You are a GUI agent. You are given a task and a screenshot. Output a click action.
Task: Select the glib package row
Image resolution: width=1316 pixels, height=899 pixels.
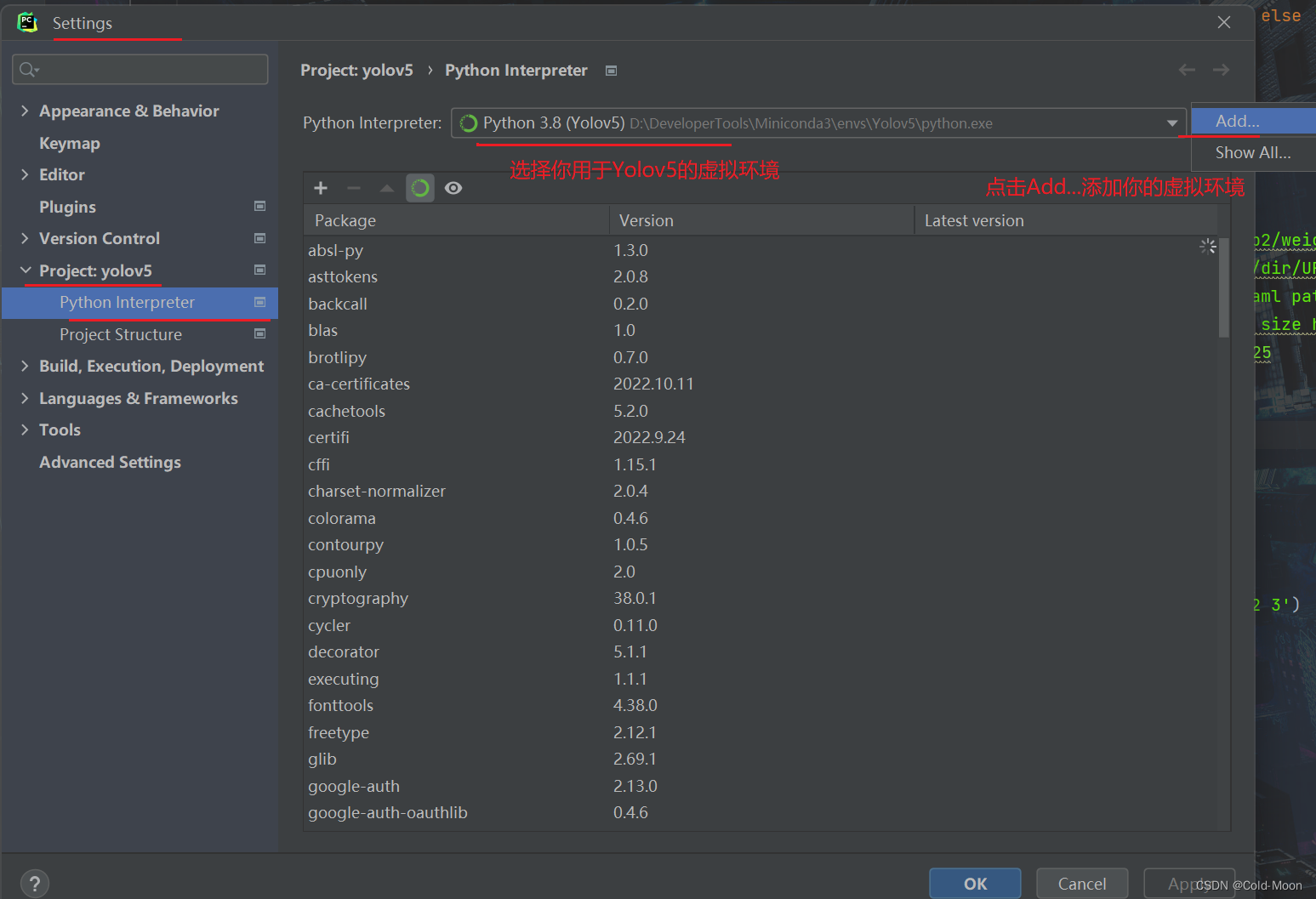761,759
